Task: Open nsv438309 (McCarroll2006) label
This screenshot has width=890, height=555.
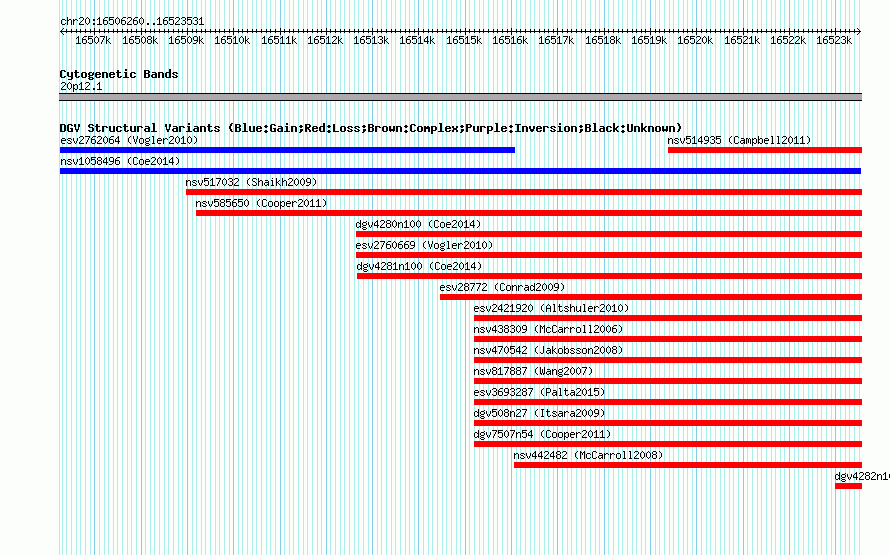Action: pyautogui.click(x=548, y=329)
